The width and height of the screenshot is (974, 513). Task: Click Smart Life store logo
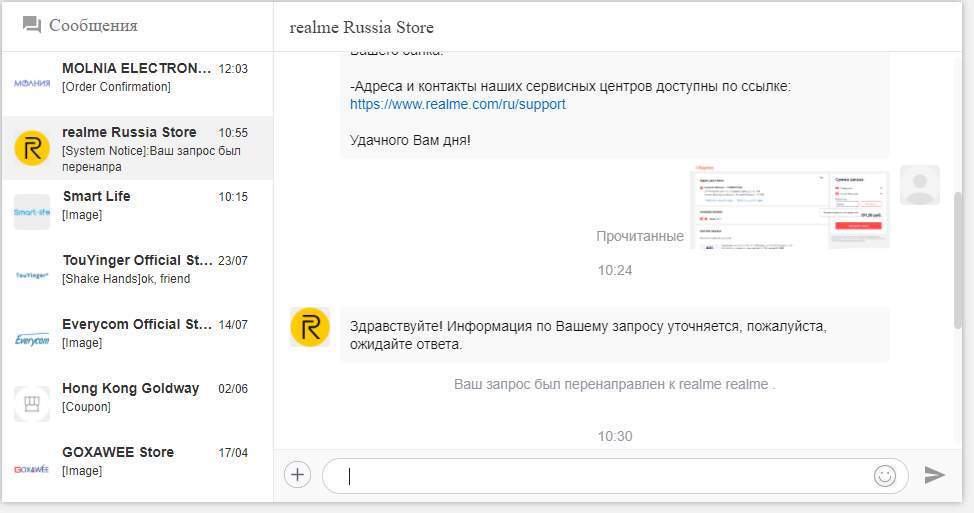[32, 212]
